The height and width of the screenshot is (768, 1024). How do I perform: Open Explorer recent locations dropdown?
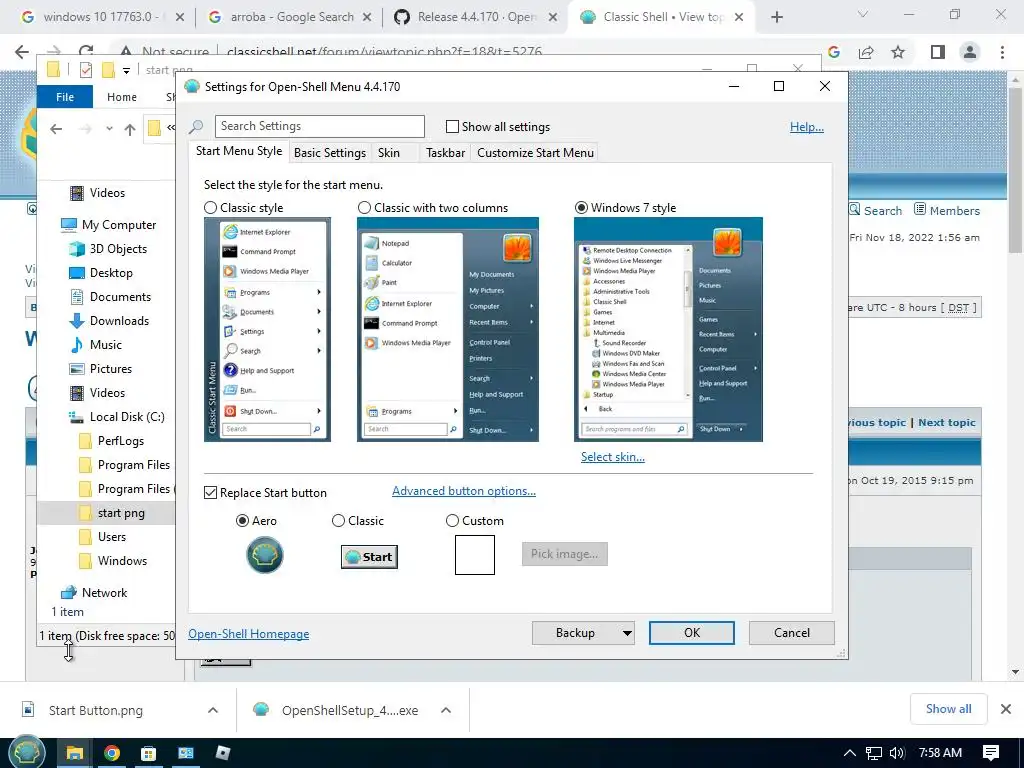pyautogui.click(x=109, y=129)
